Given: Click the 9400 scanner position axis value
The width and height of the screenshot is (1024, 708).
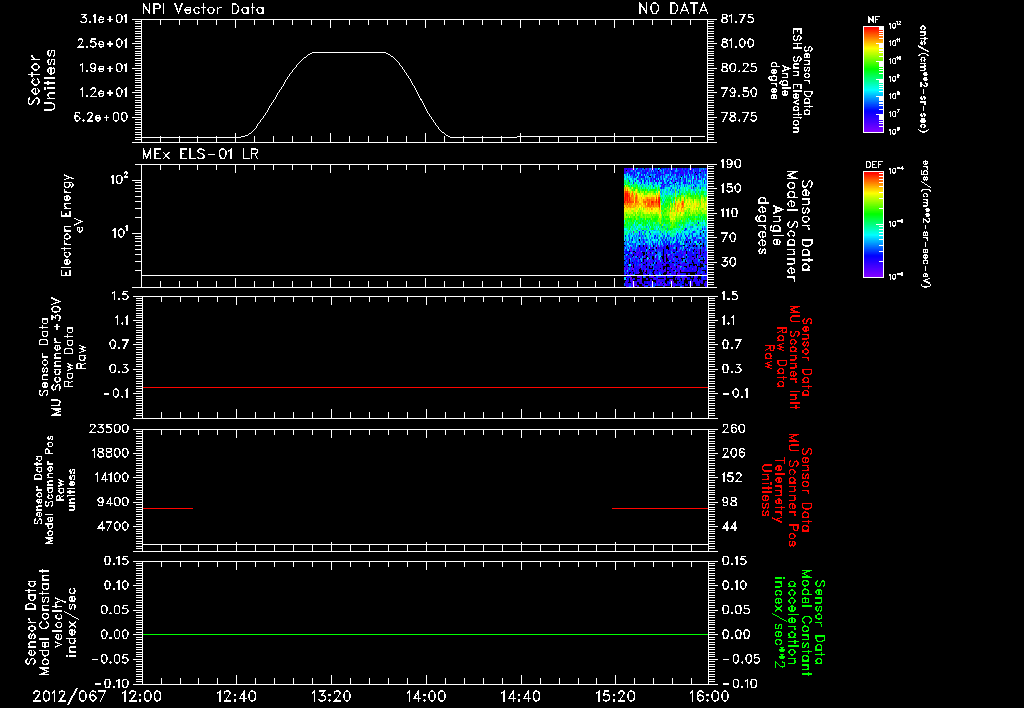Looking at the screenshot, I should 114,502.
